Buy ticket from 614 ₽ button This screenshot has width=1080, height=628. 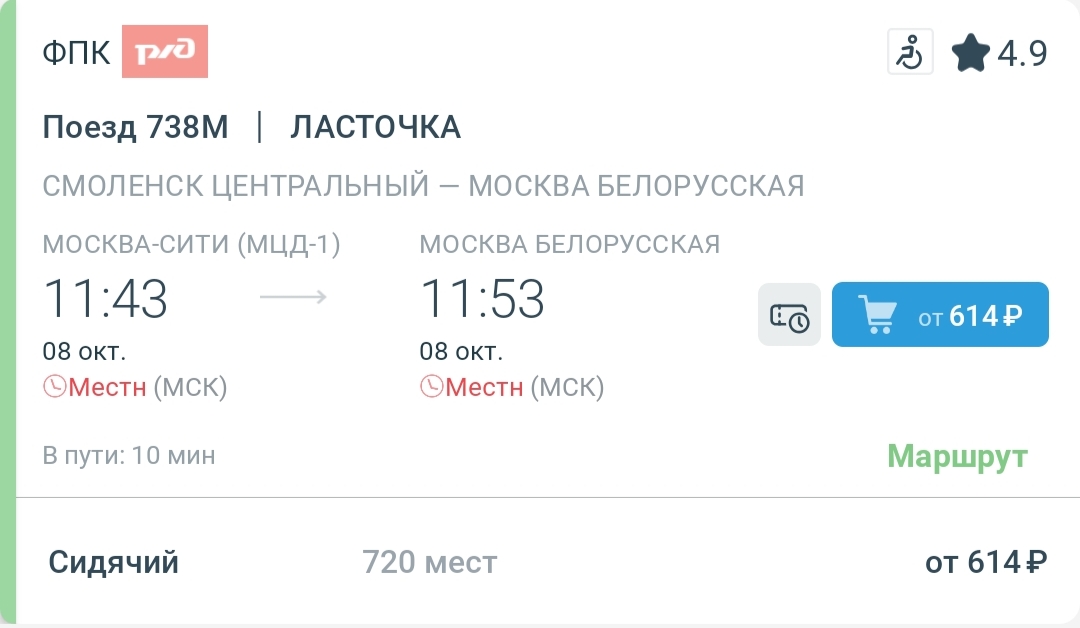(x=940, y=314)
